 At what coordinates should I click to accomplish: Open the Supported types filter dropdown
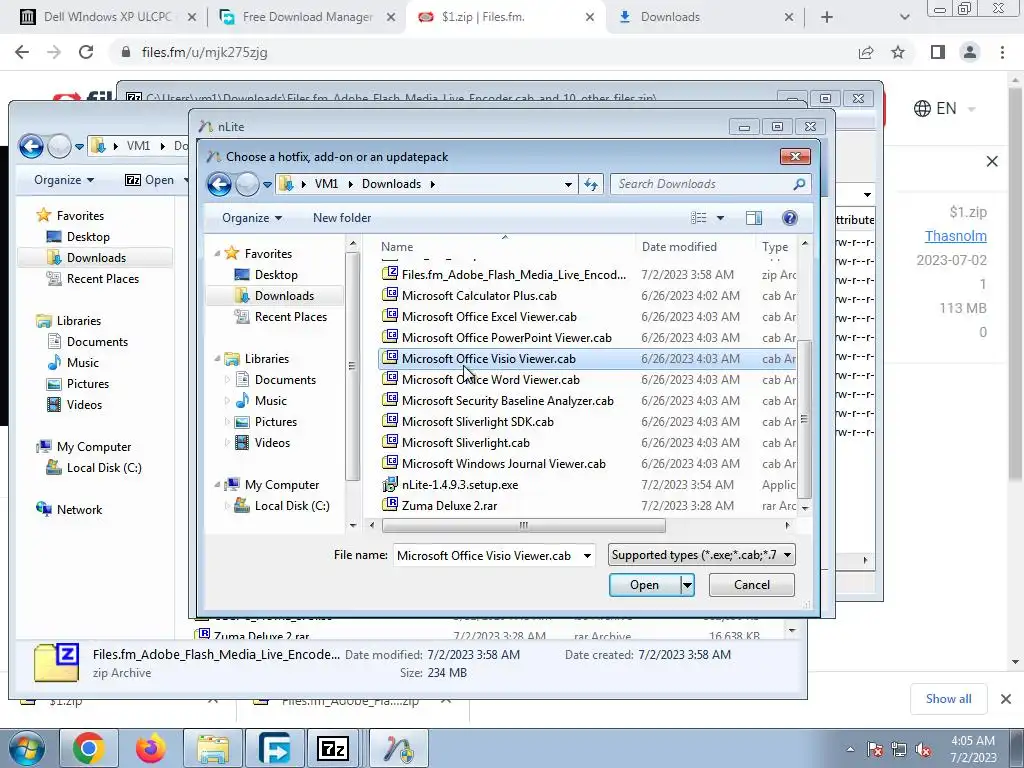point(788,555)
